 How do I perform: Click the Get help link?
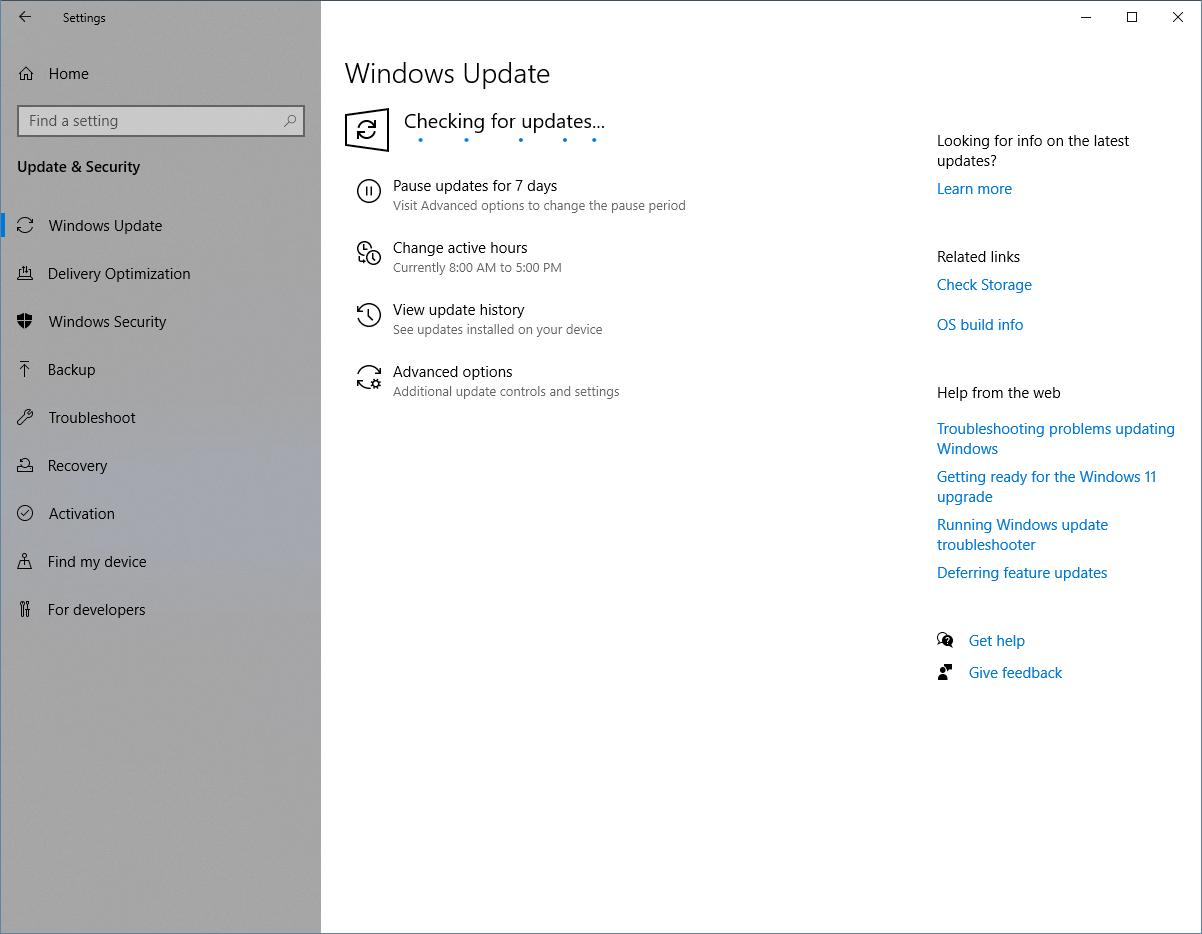click(x=997, y=641)
